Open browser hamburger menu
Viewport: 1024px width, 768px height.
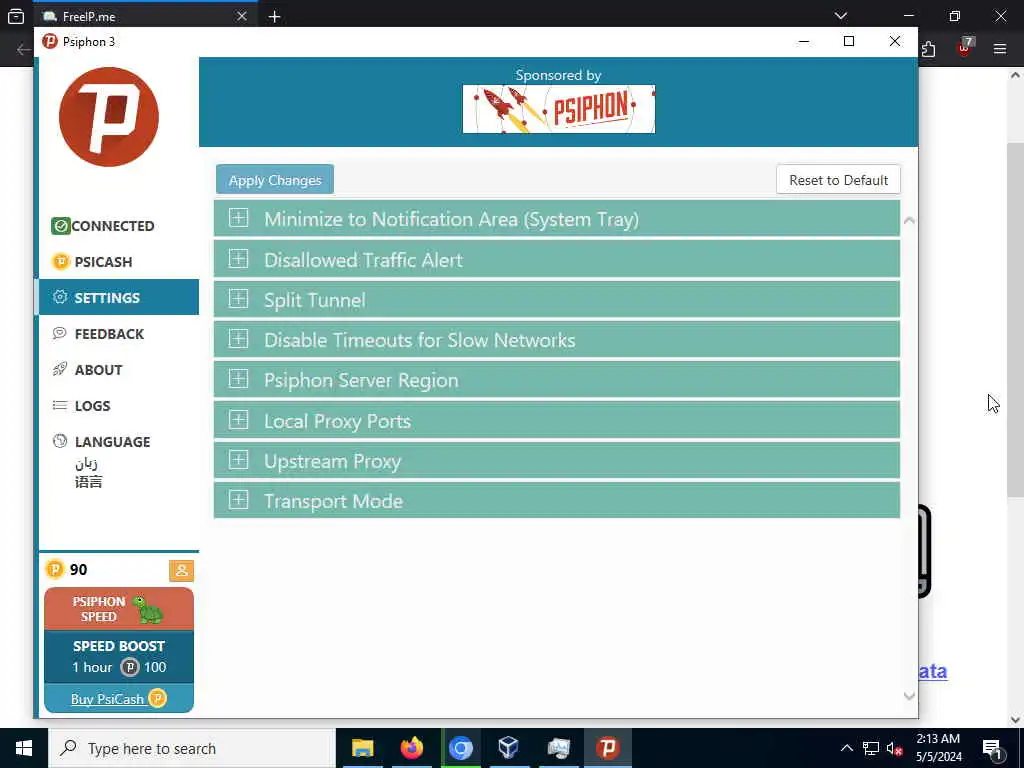tap(1000, 48)
